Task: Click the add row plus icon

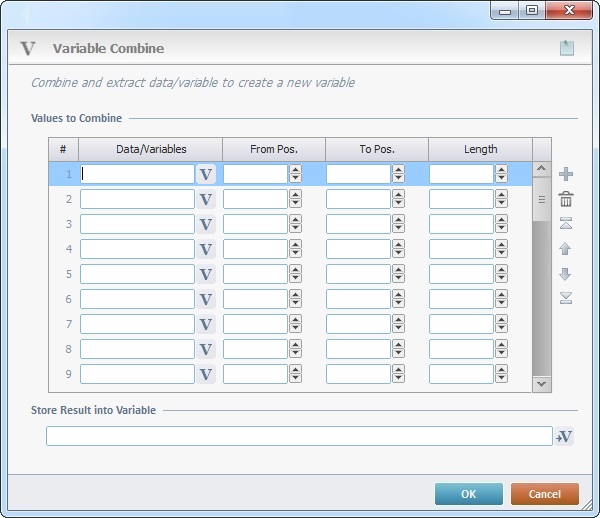Action: click(566, 174)
